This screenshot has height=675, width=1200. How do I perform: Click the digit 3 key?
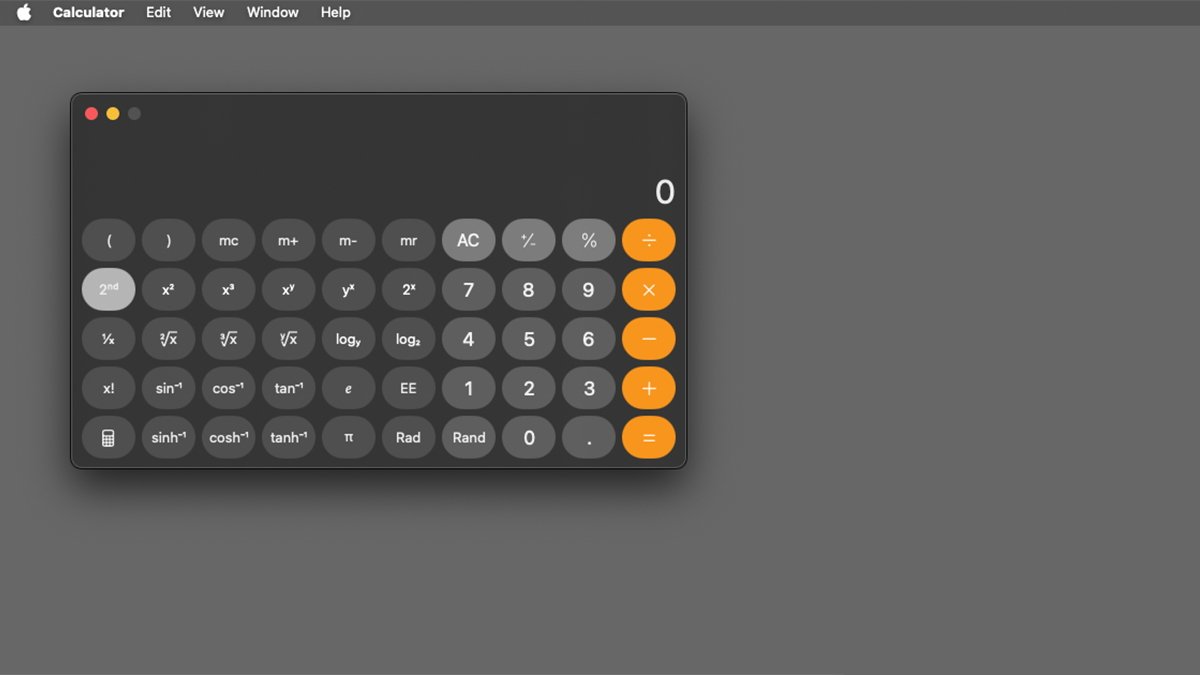pos(588,388)
